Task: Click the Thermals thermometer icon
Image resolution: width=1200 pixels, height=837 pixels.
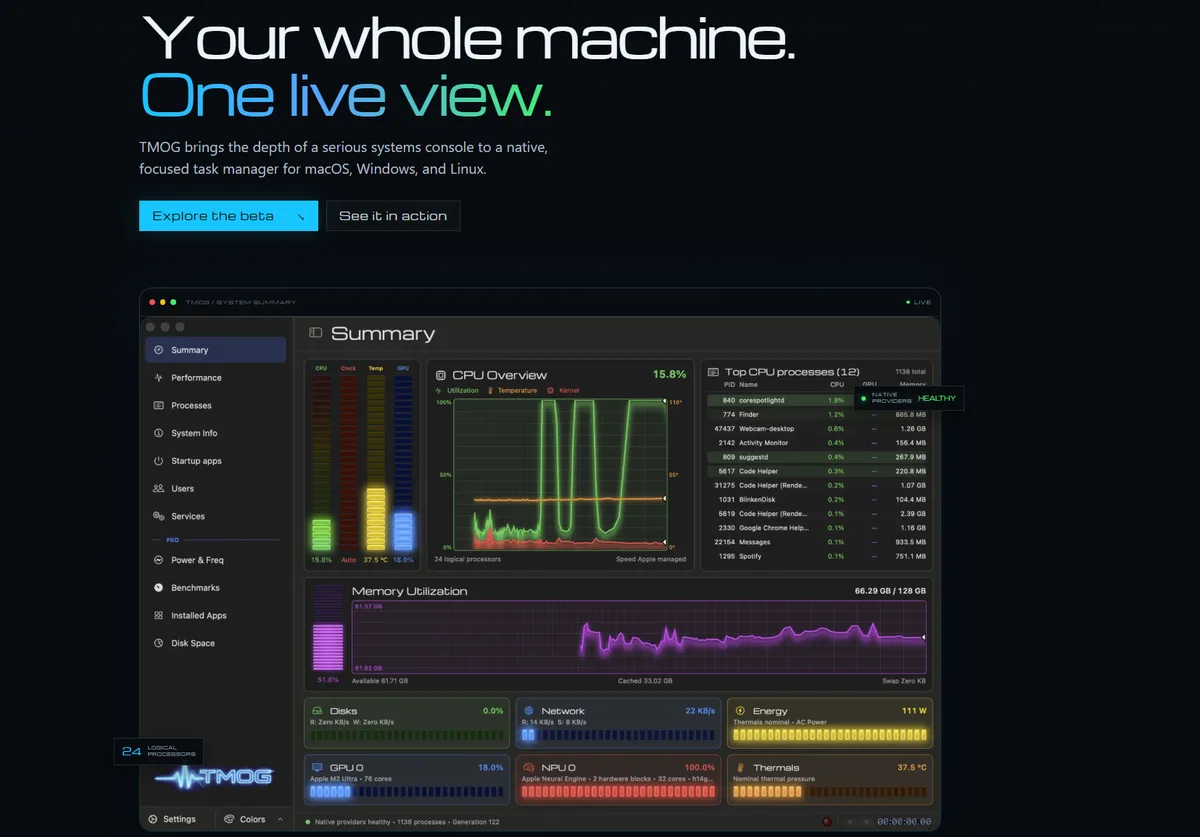Action: [741, 768]
